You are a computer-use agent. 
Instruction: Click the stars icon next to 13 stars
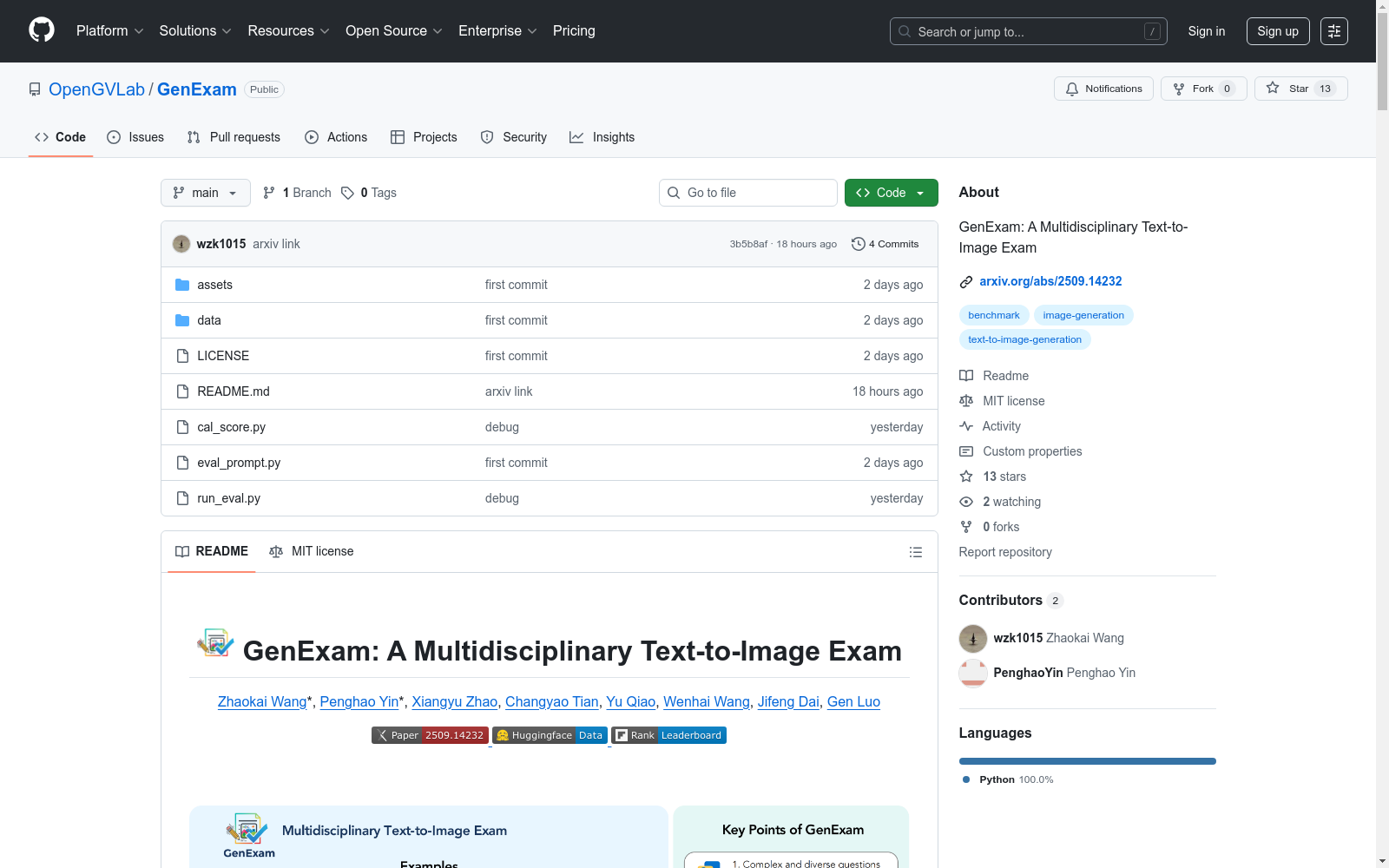click(x=966, y=477)
